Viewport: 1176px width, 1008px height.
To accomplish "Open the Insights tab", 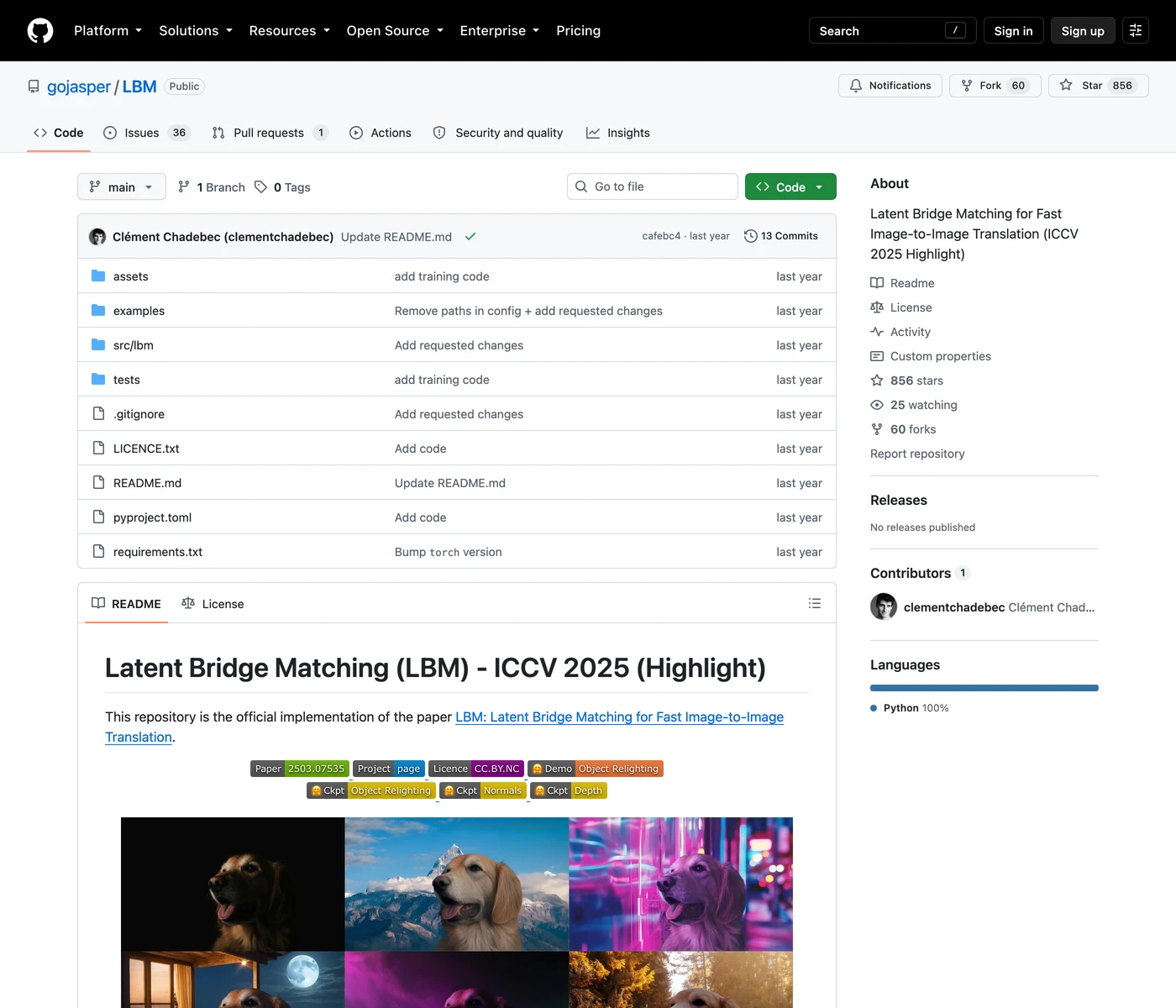I will pos(618,133).
